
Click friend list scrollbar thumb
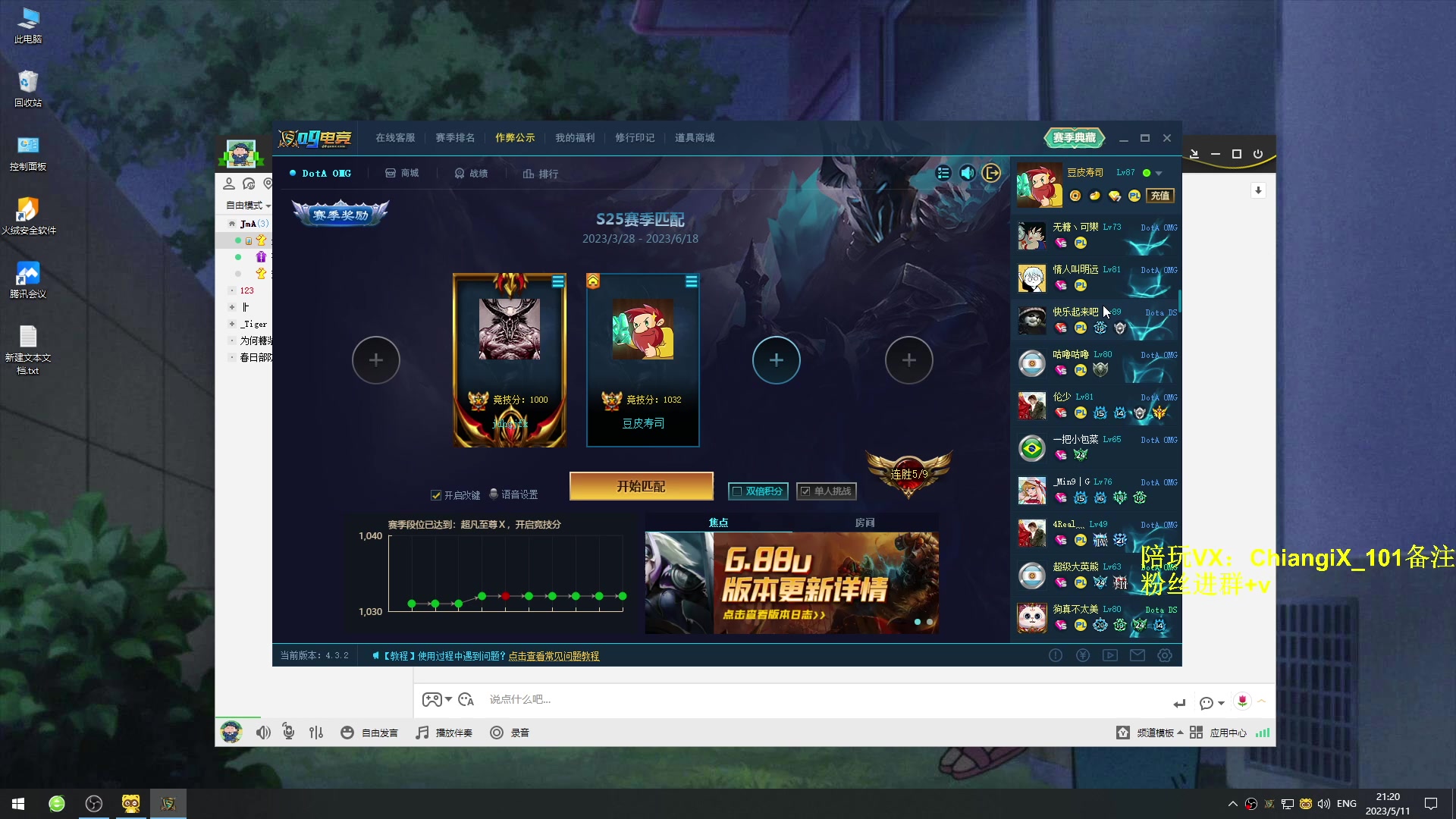pyautogui.click(x=1180, y=302)
